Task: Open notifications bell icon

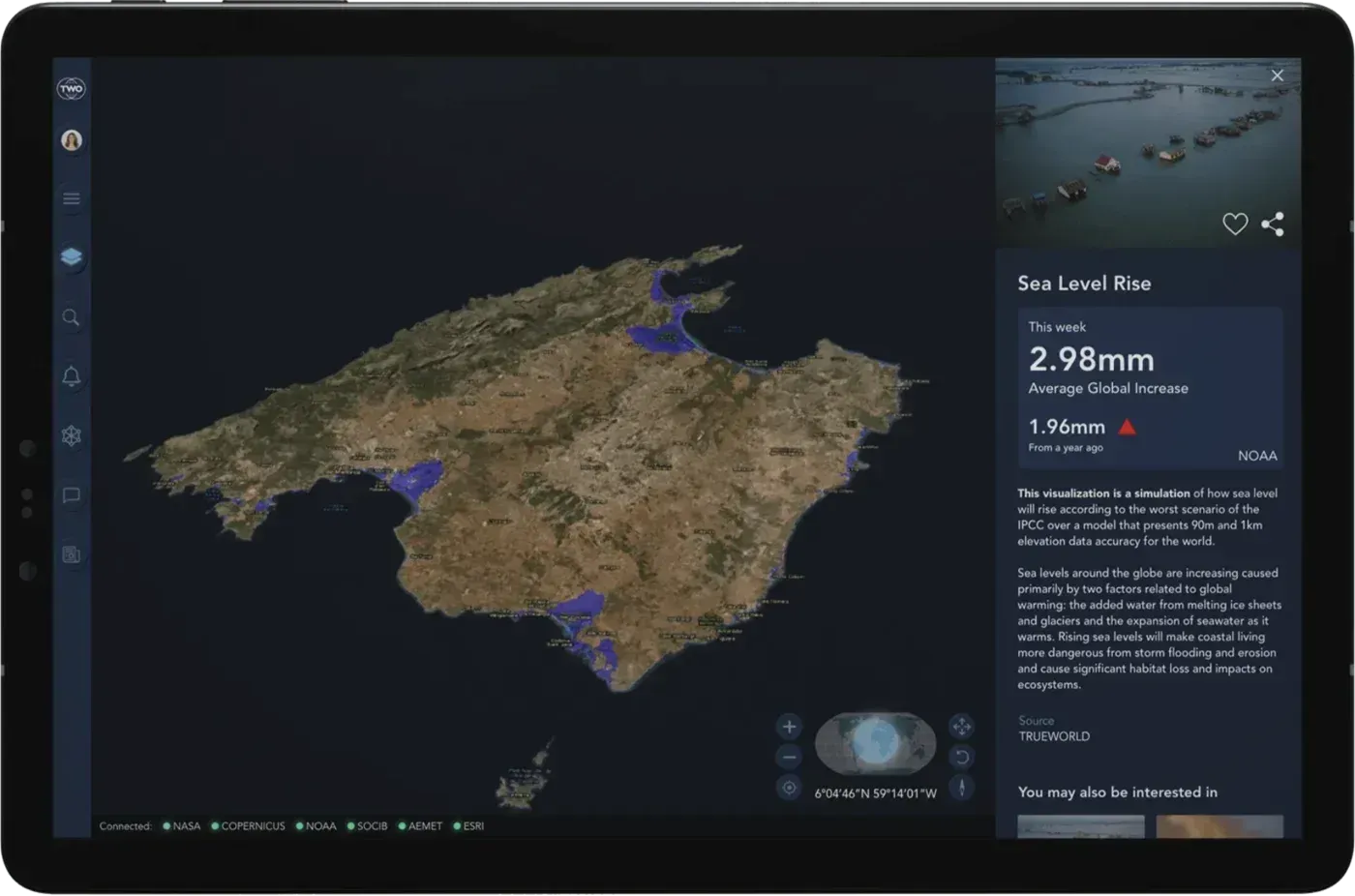Action: (x=72, y=376)
